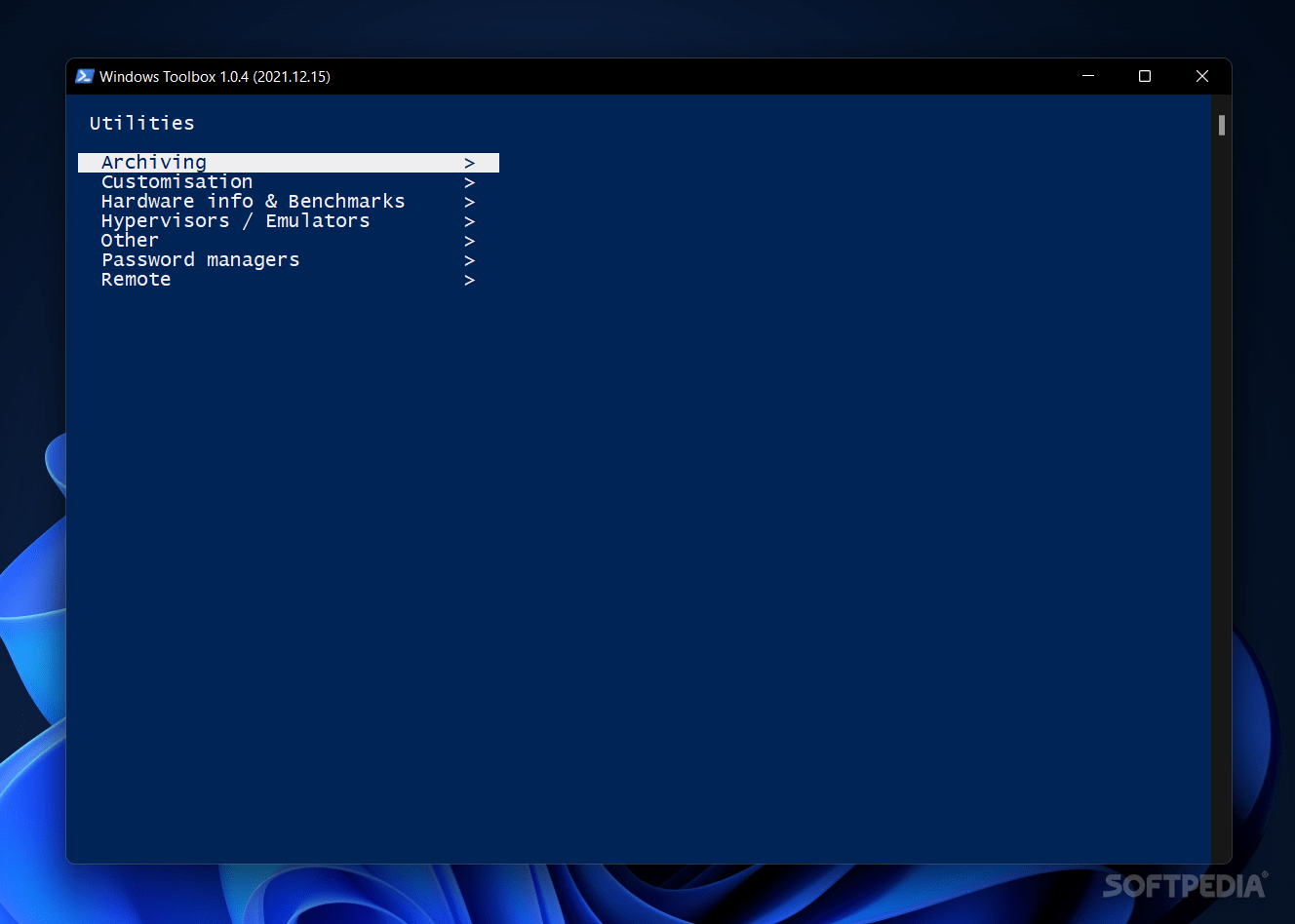Click the Windows Toolbox 1.0.4 window title

[215, 76]
